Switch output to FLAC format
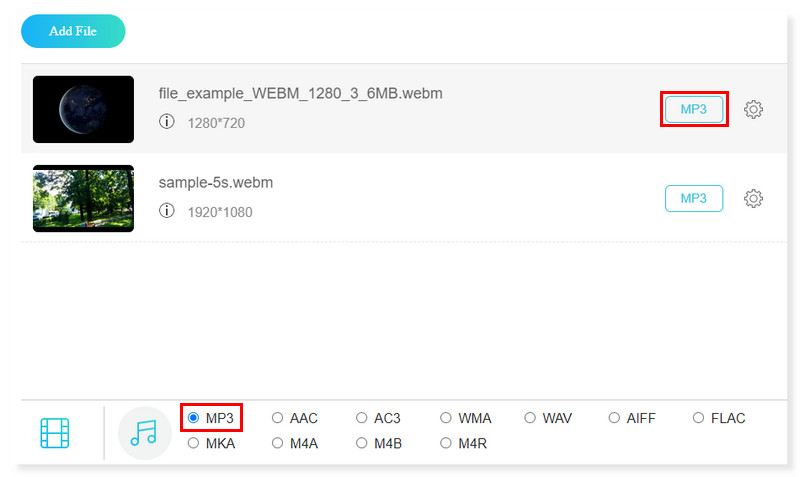 click(698, 418)
